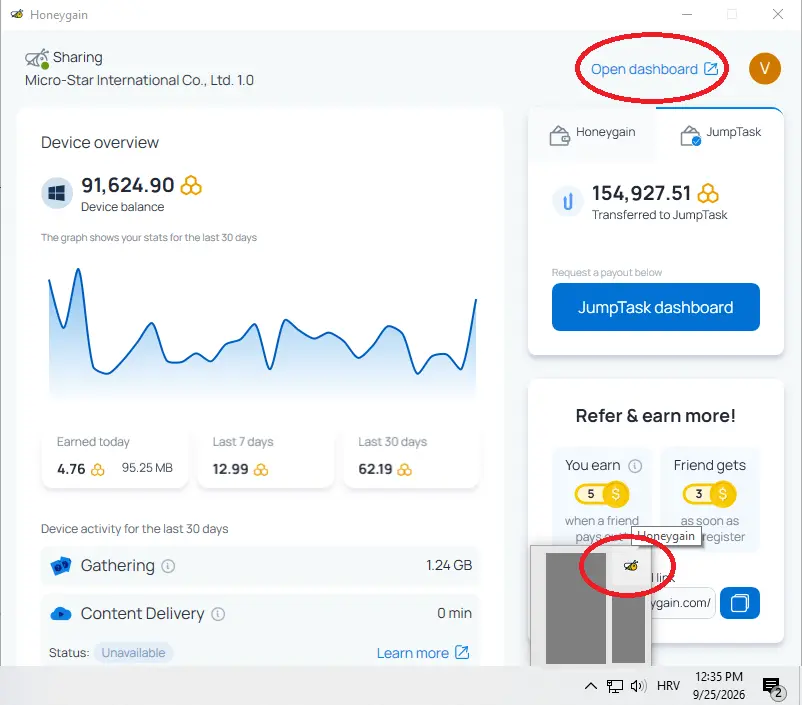Open the taskbar clock and date
The image size is (802, 705).
point(719,686)
